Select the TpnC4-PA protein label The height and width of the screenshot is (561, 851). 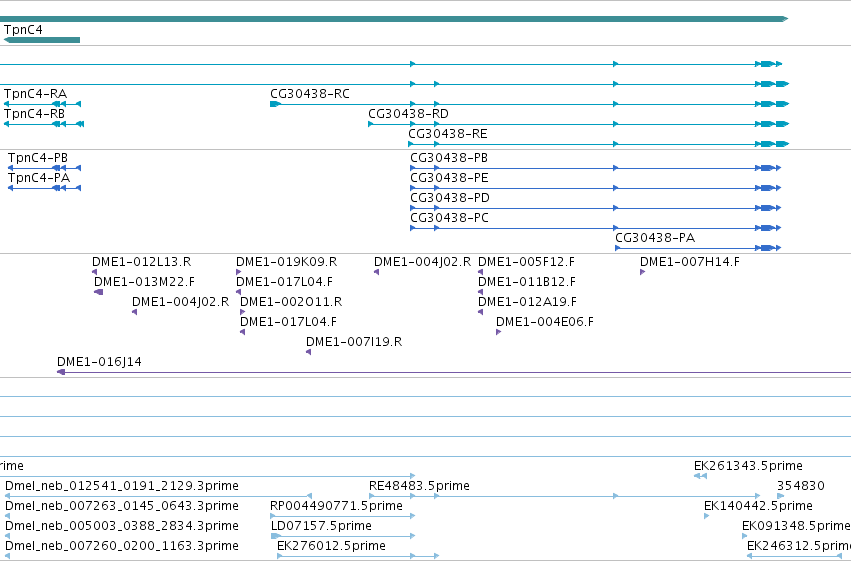pos(39,178)
